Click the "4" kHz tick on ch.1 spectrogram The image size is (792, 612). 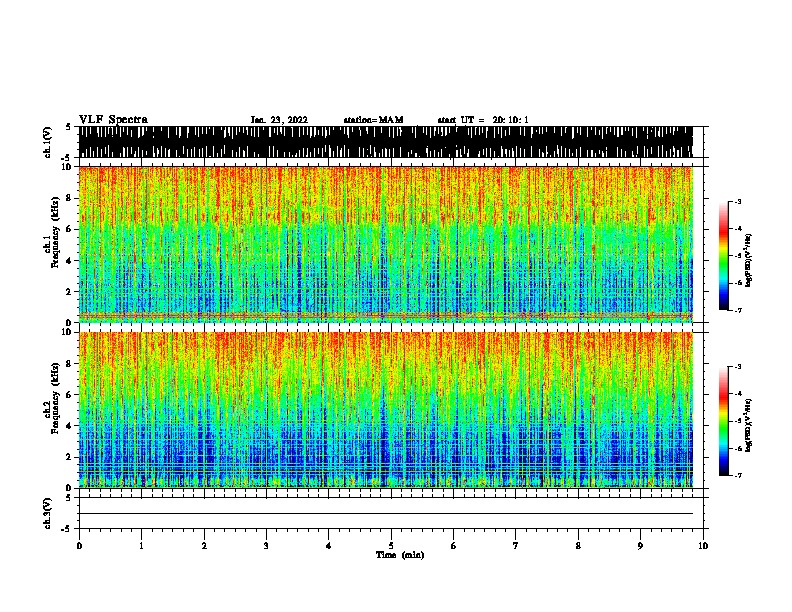(x=70, y=261)
